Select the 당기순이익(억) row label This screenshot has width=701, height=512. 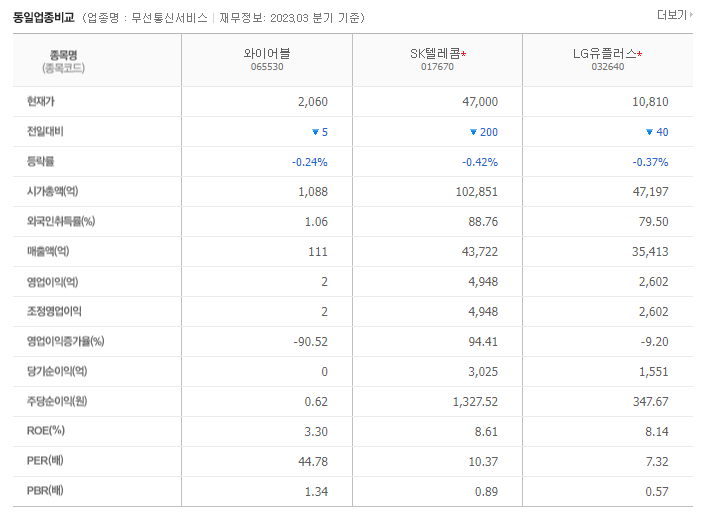(x=57, y=372)
